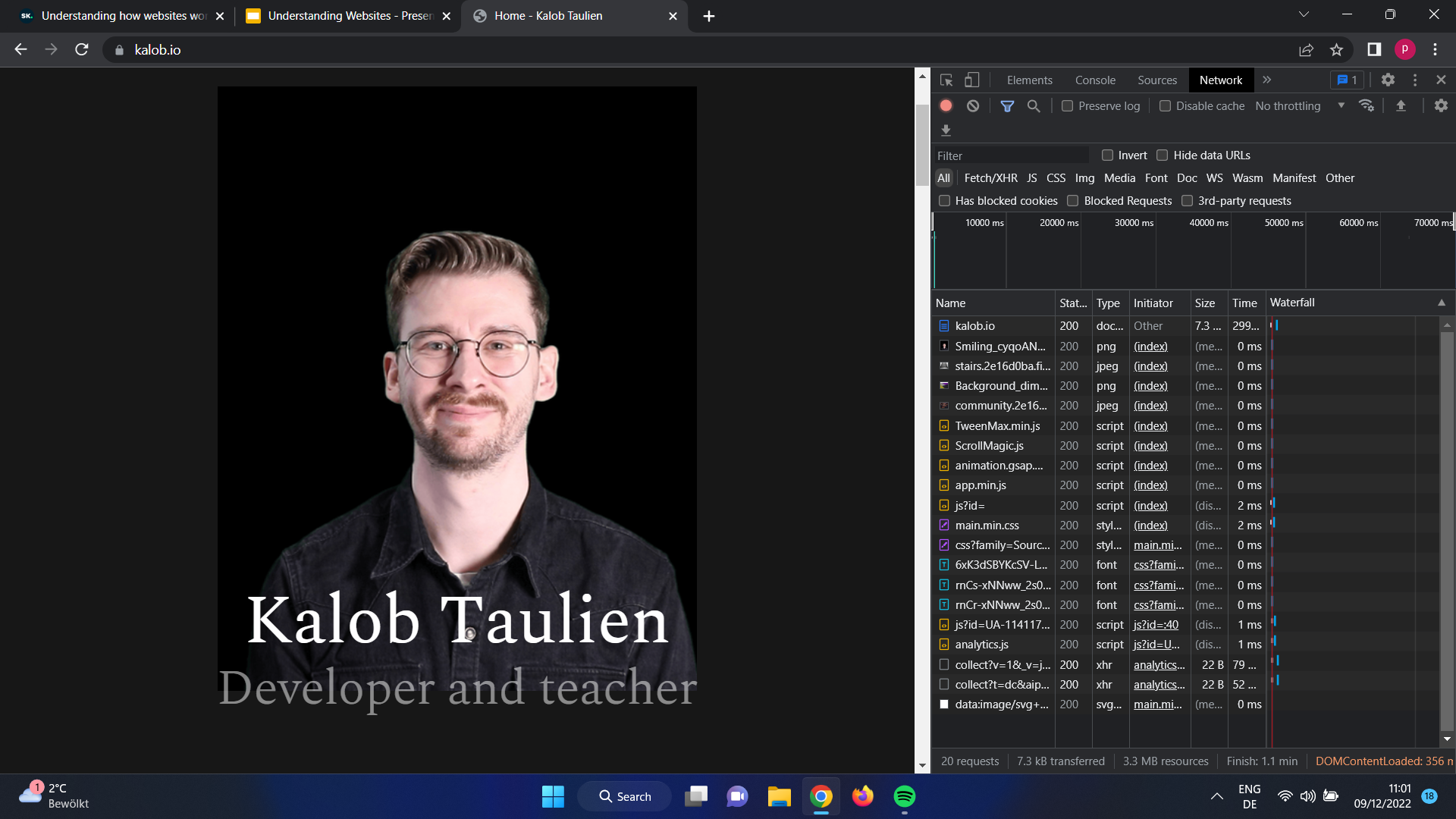
Task: Open the DevTools customize three-dot menu
Action: (1415, 80)
